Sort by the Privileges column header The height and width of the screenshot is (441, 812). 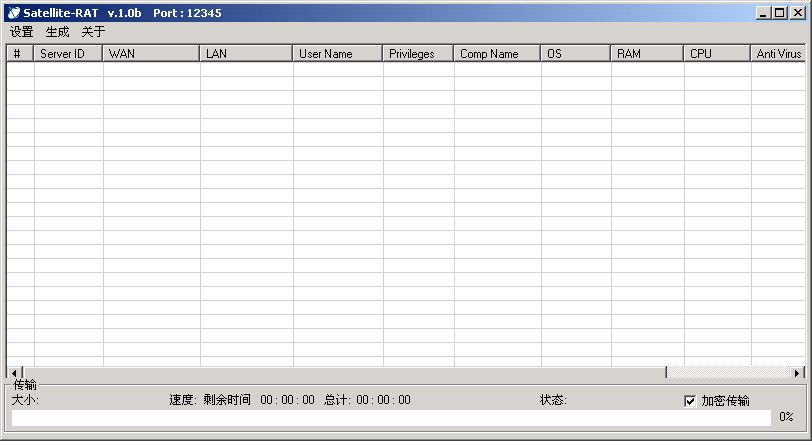point(418,54)
